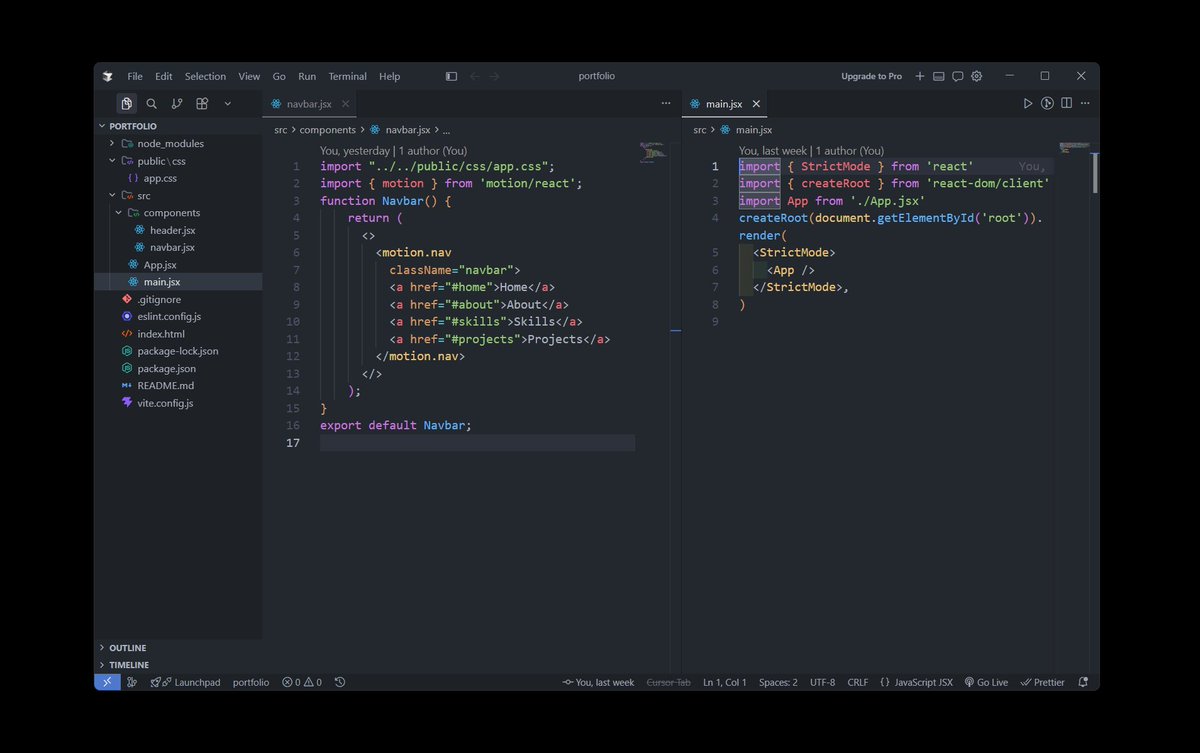Click Go Live in status bar
Image resolution: width=1200 pixels, height=753 pixels.
986,682
